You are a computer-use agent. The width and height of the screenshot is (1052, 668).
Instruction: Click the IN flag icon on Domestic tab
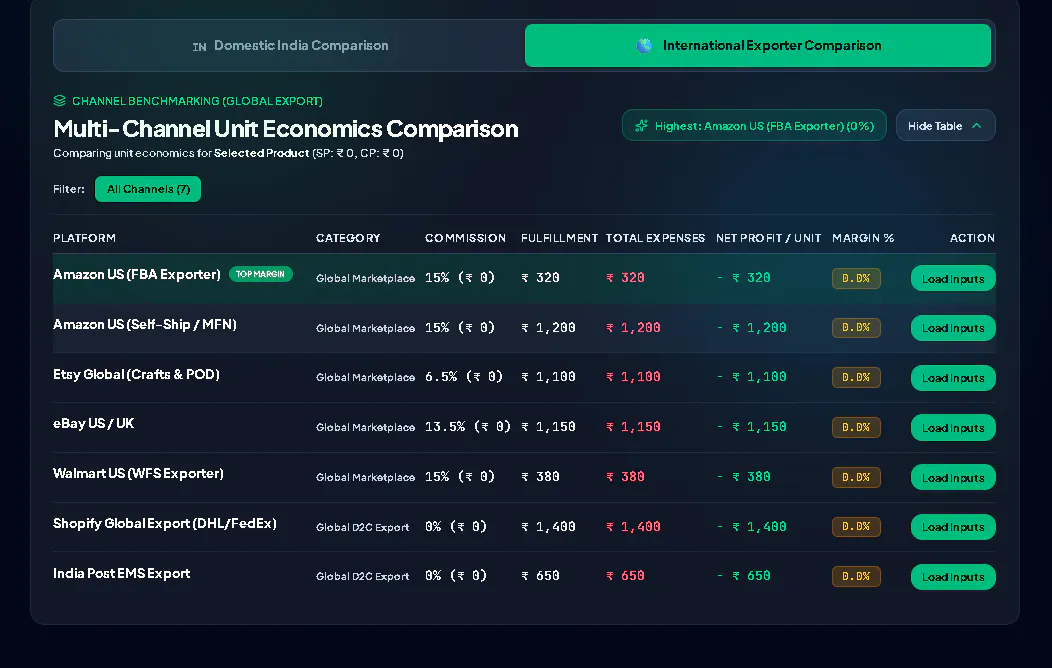pos(199,46)
